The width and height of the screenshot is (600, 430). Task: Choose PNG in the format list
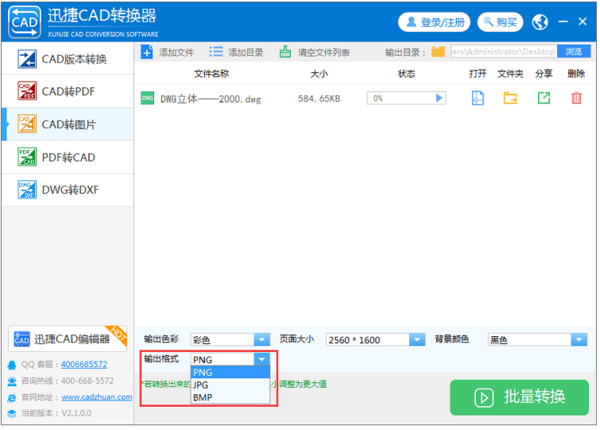coord(230,372)
